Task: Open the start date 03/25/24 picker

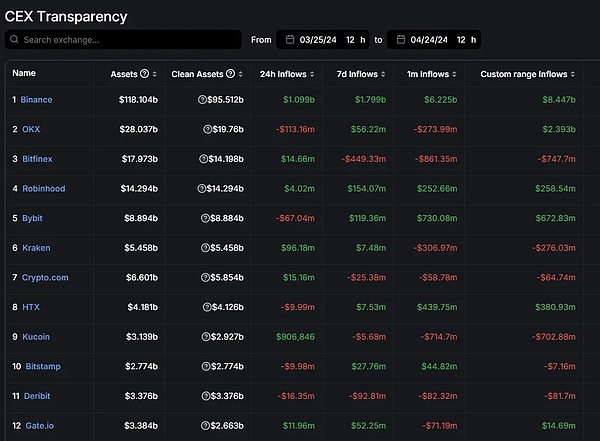Action: pos(317,40)
